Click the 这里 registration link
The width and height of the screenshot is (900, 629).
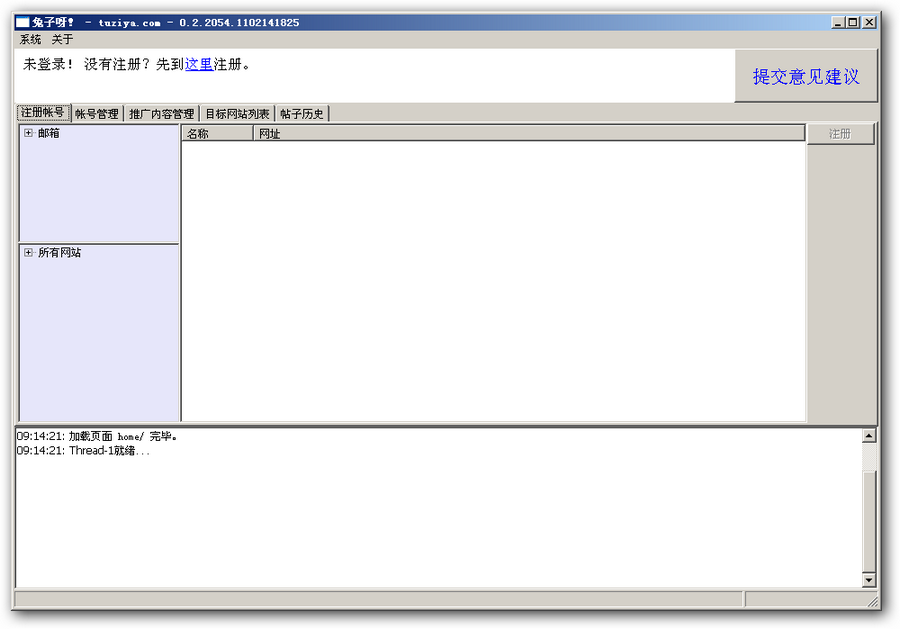point(199,64)
